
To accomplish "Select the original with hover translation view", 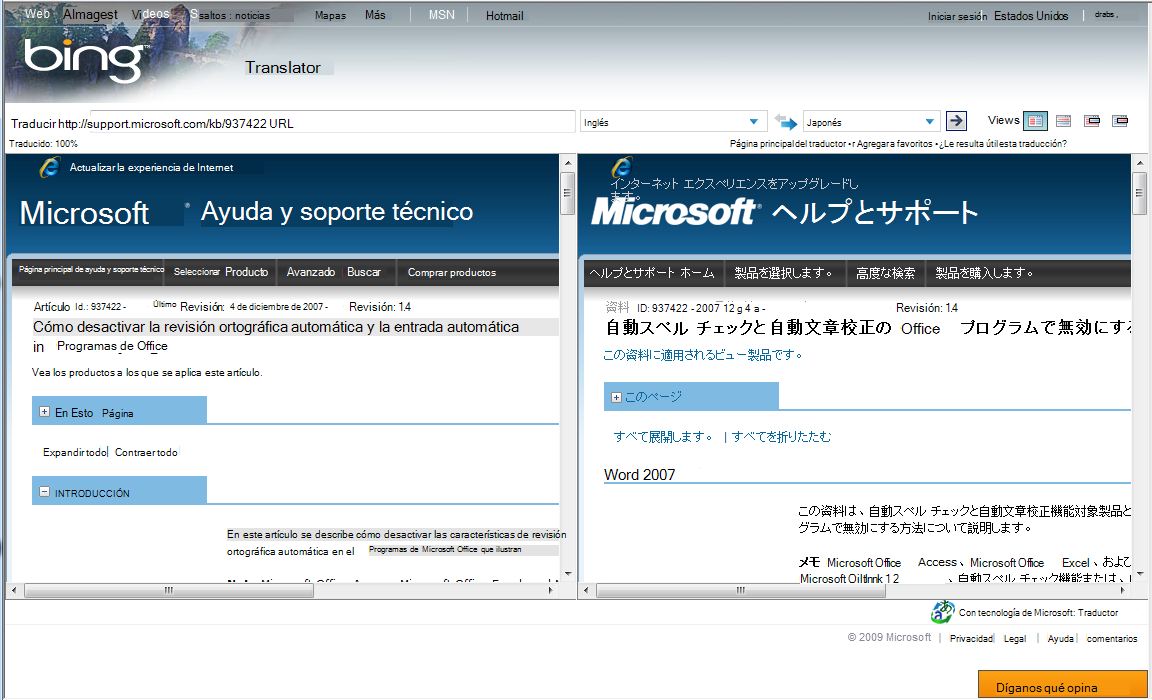I will [1091, 120].
